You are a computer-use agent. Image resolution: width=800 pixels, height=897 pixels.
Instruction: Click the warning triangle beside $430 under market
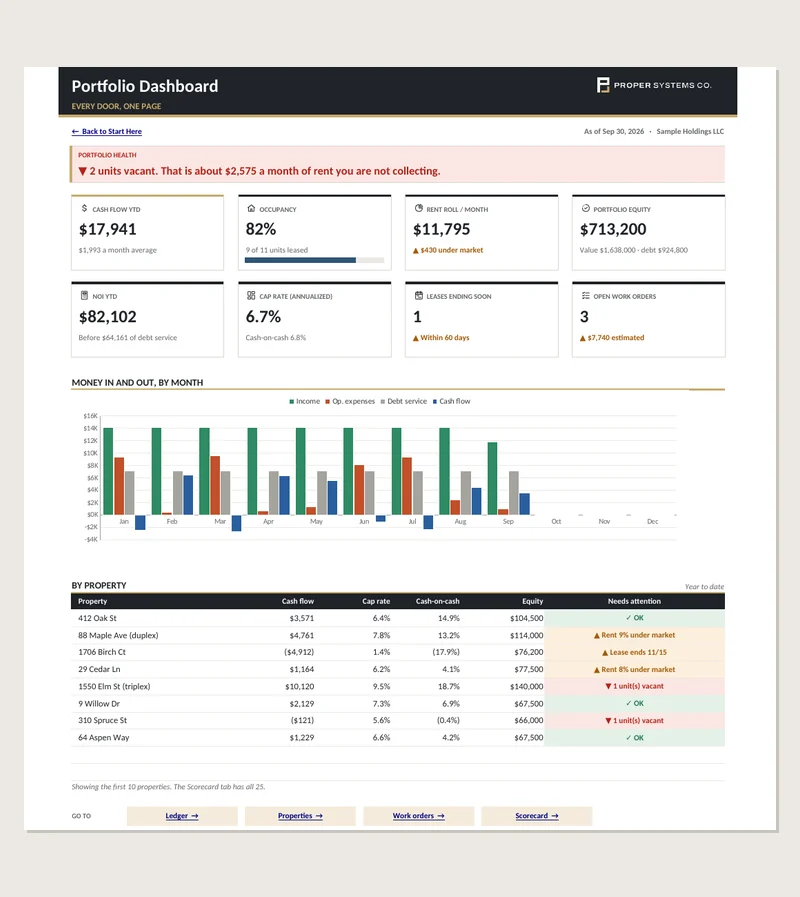(x=415, y=251)
